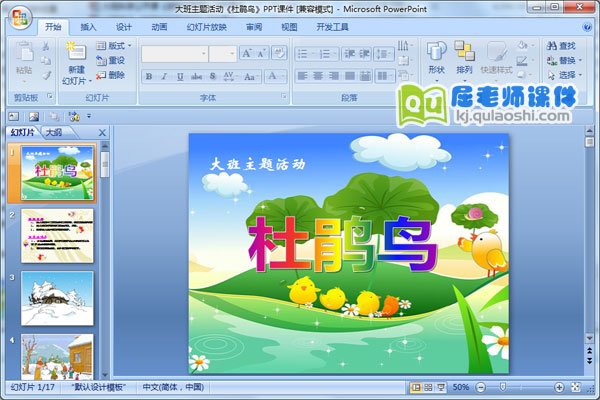The height and width of the screenshot is (400, 600).
Task: Expand the Layout (版式) dropdown
Action: (117, 46)
